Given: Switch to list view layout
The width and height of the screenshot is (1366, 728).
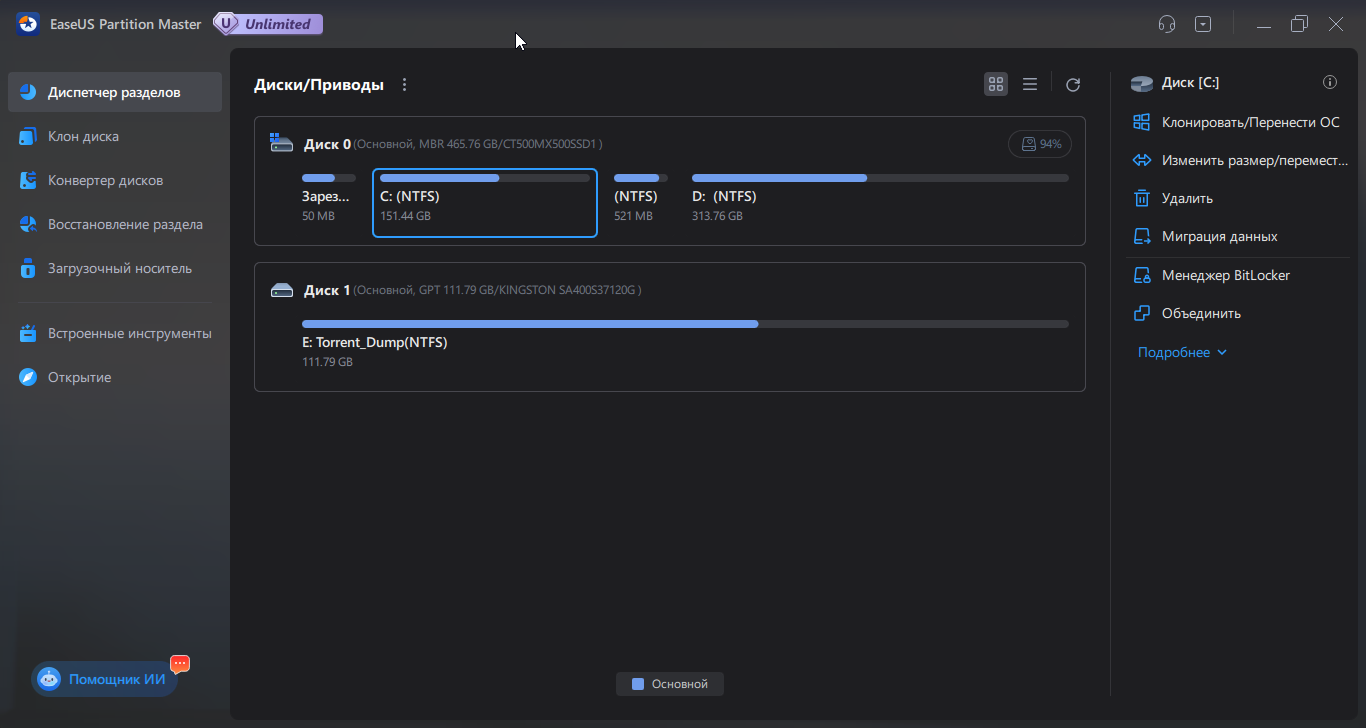Looking at the screenshot, I should coord(1029,85).
